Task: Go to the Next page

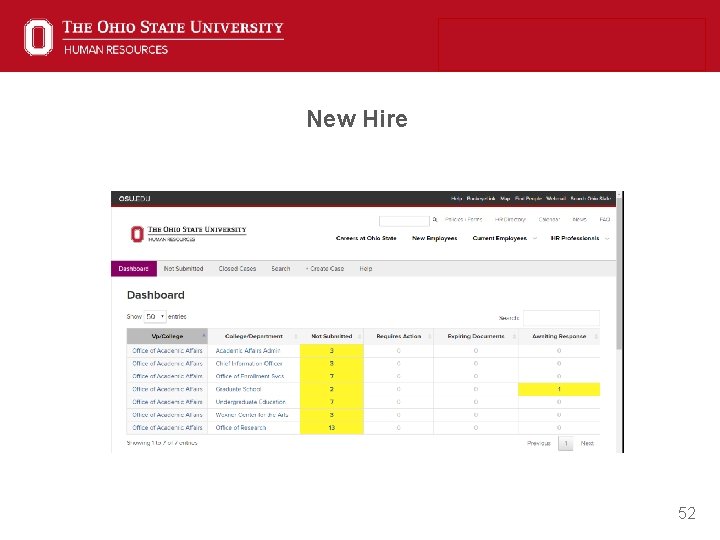Action: click(587, 443)
